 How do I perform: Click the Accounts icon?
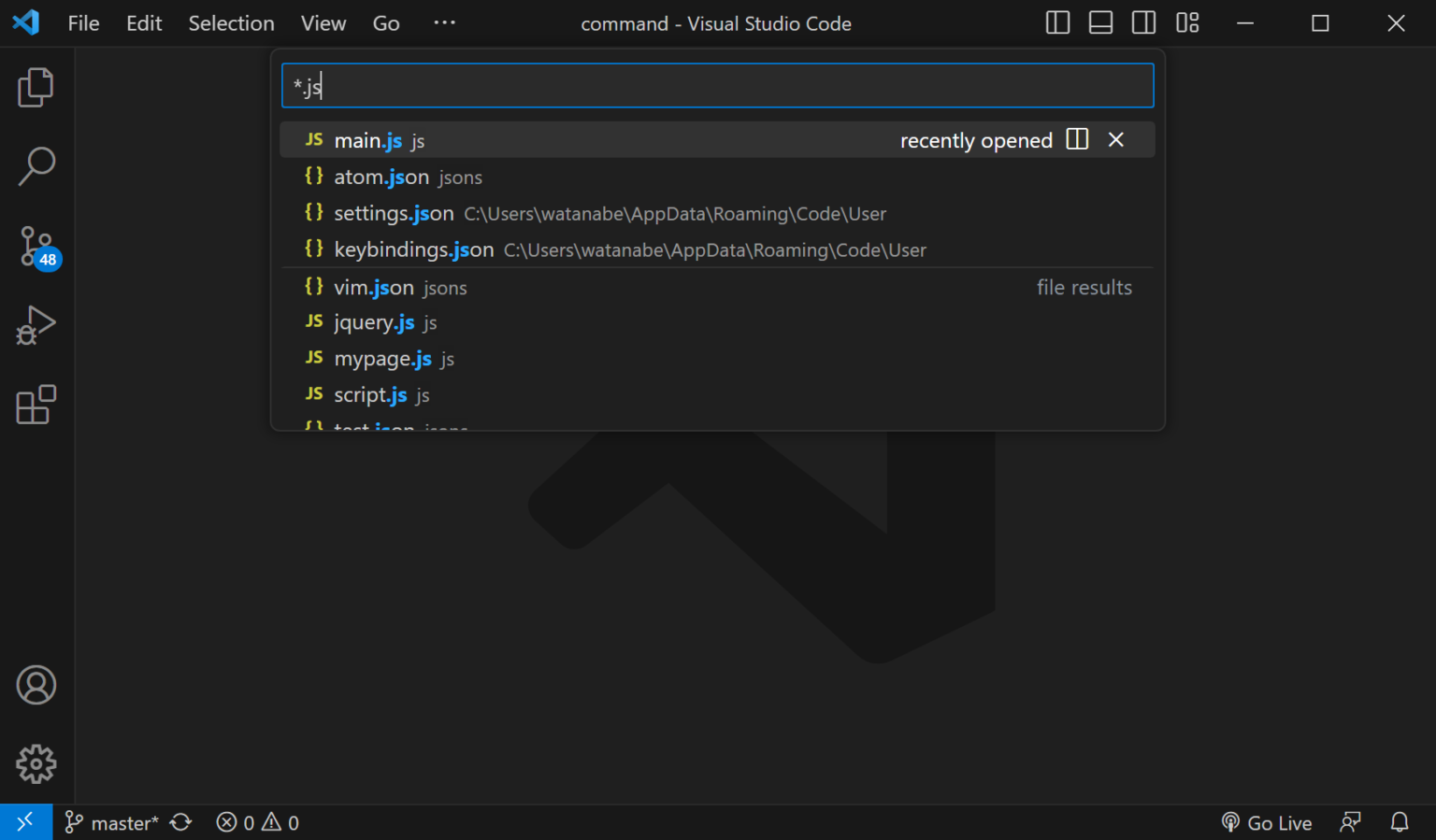[x=36, y=685]
